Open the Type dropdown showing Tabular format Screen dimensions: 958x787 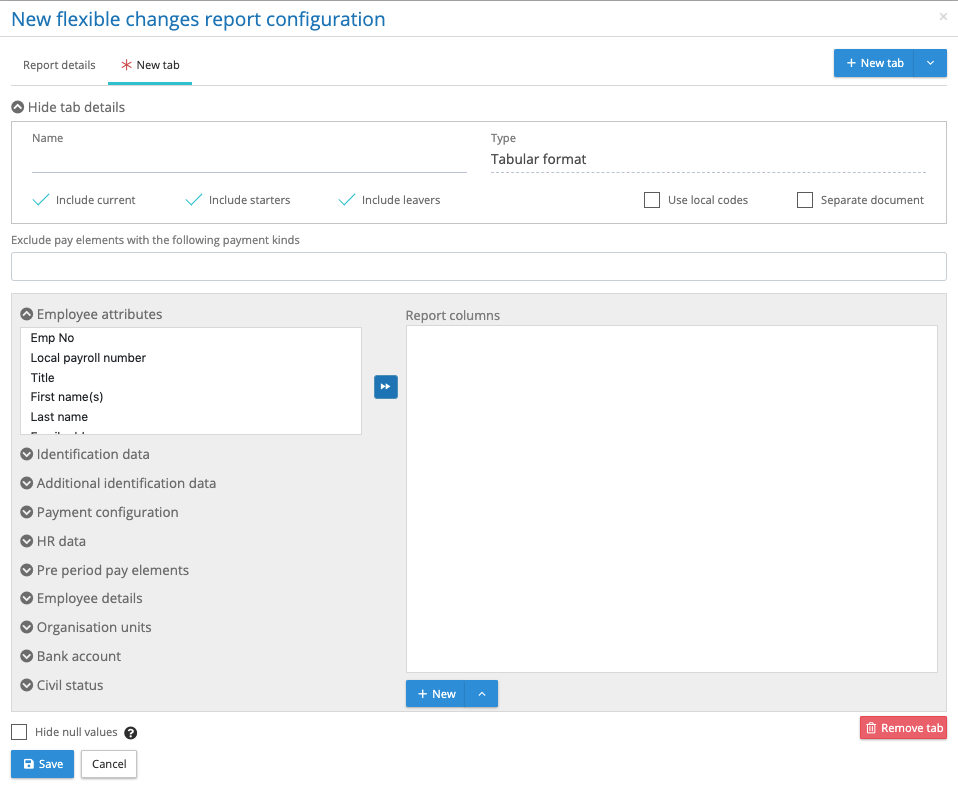(x=707, y=159)
